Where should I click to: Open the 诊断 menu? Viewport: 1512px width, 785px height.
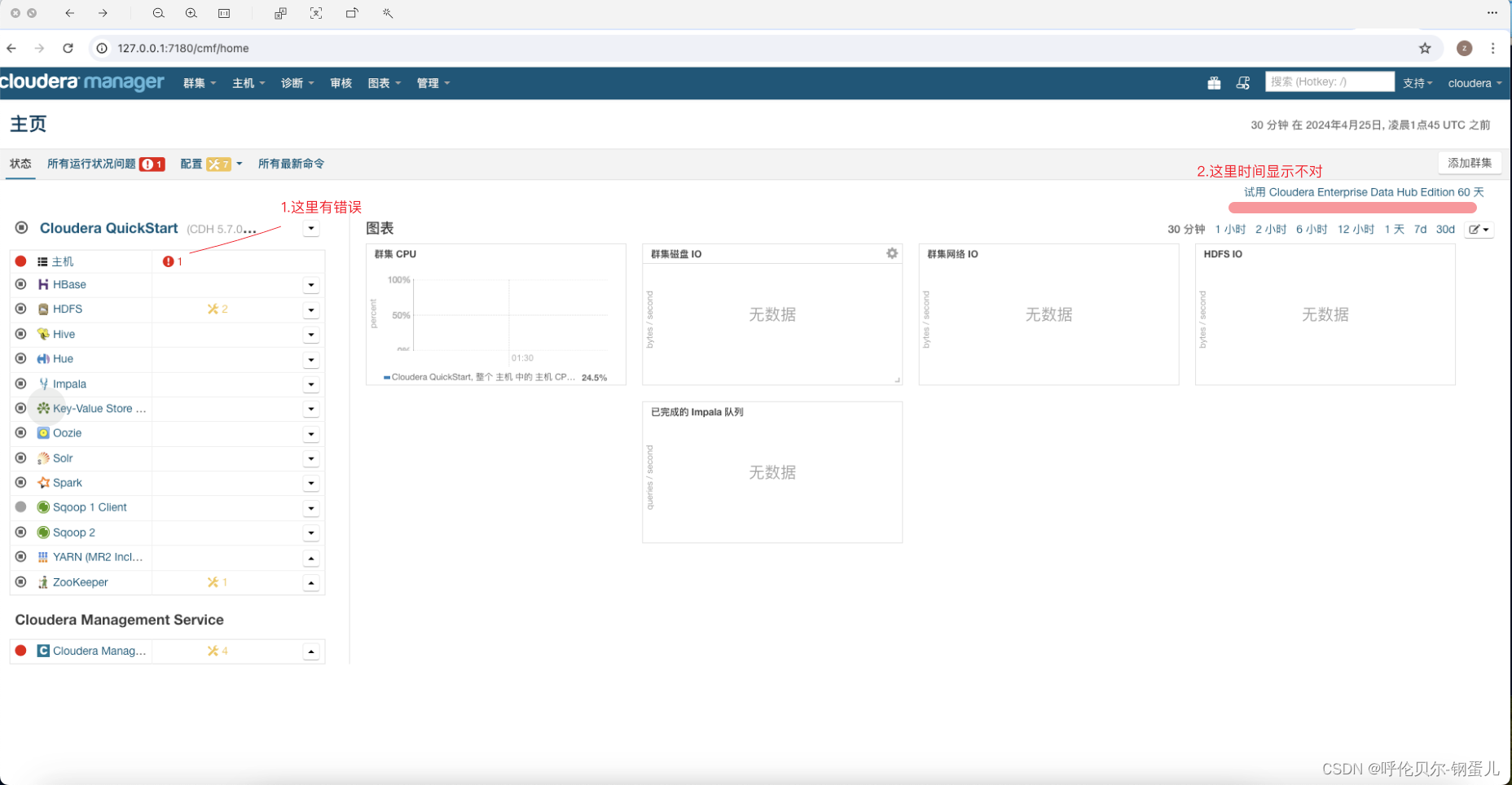coord(297,83)
